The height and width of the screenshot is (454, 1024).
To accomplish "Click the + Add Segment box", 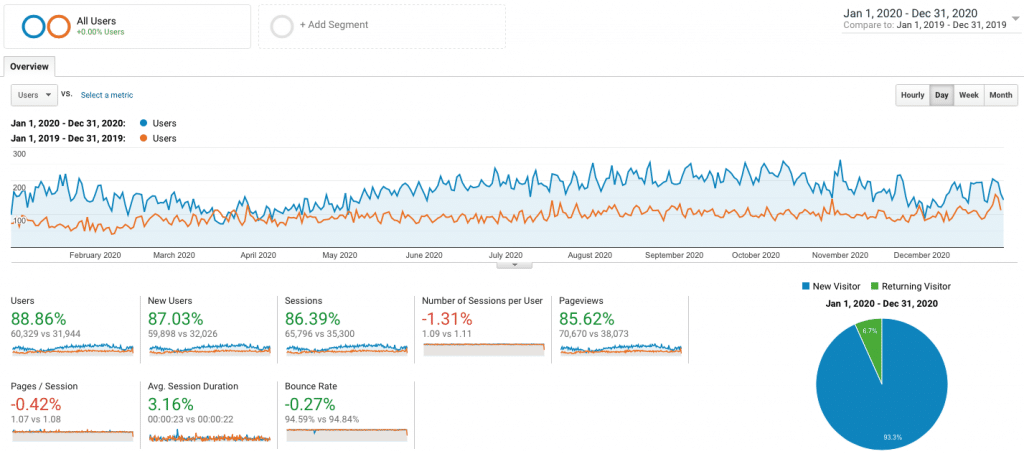I will click(x=381, y=26).
